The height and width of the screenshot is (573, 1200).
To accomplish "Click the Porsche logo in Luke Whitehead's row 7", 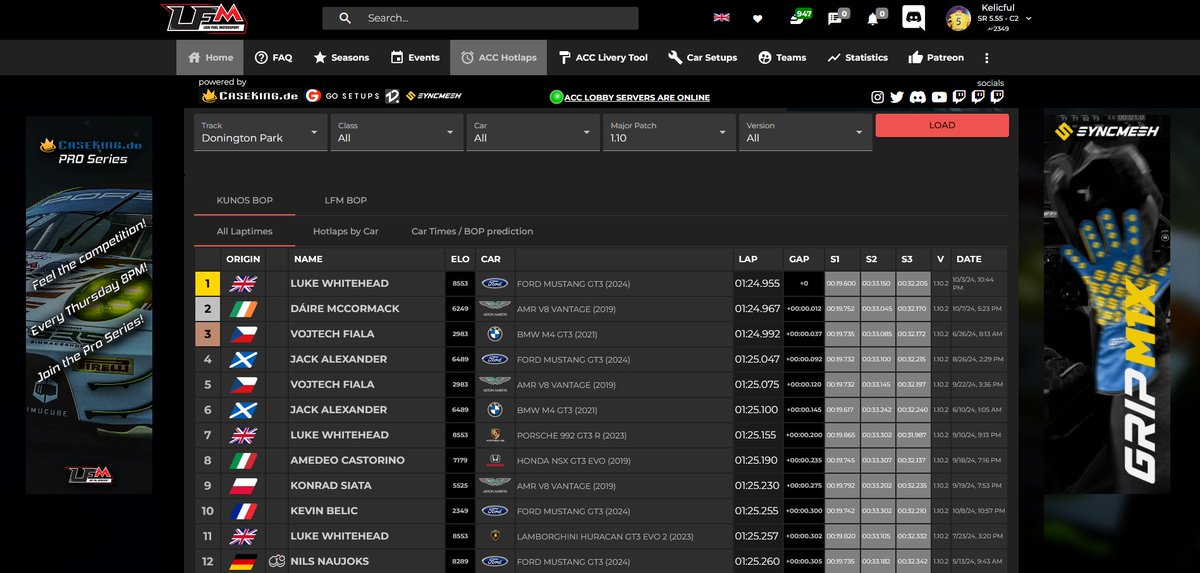I will [493, 435].
